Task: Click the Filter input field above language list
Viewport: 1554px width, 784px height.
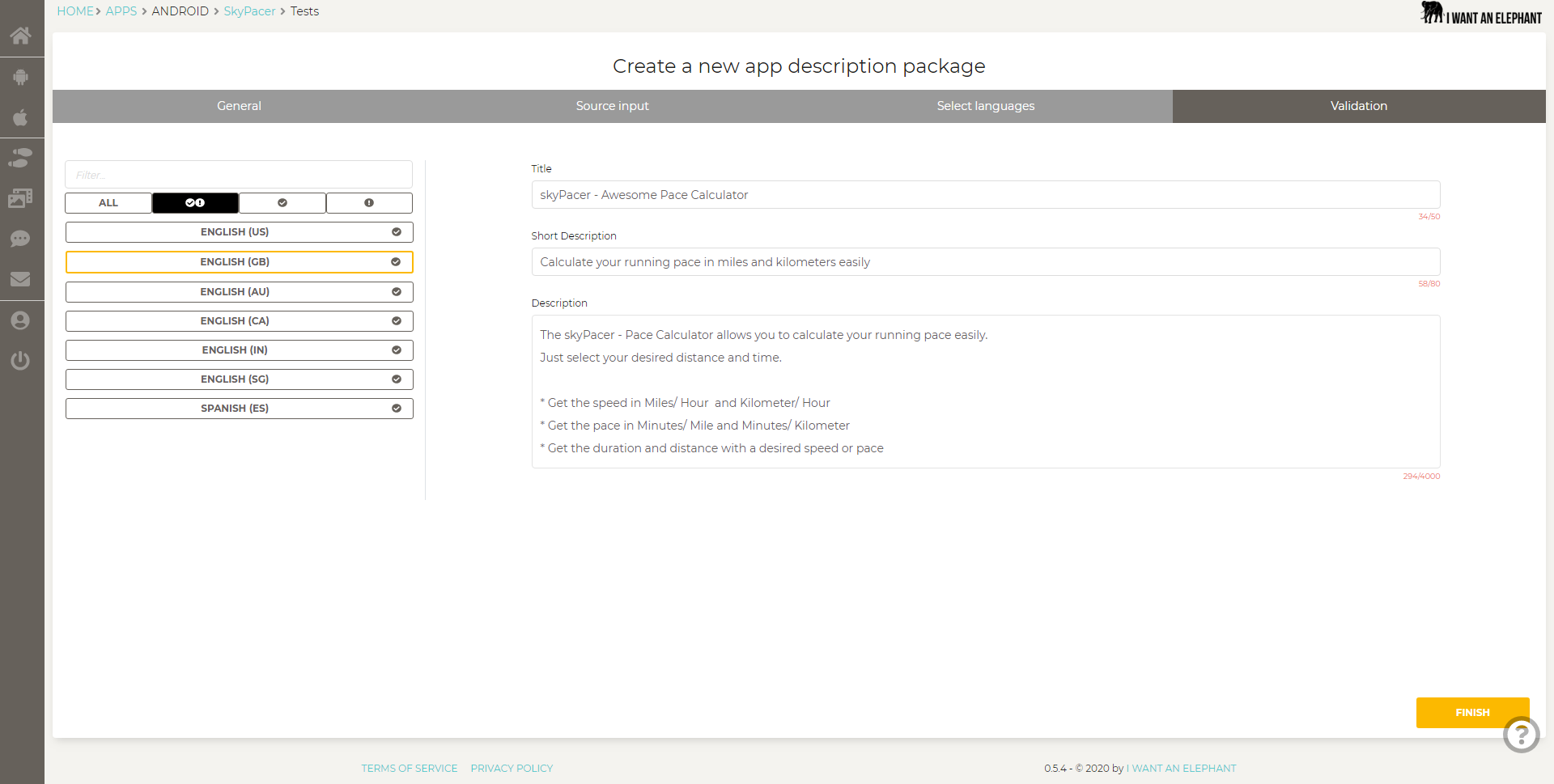Action: (x=239, y=174)
